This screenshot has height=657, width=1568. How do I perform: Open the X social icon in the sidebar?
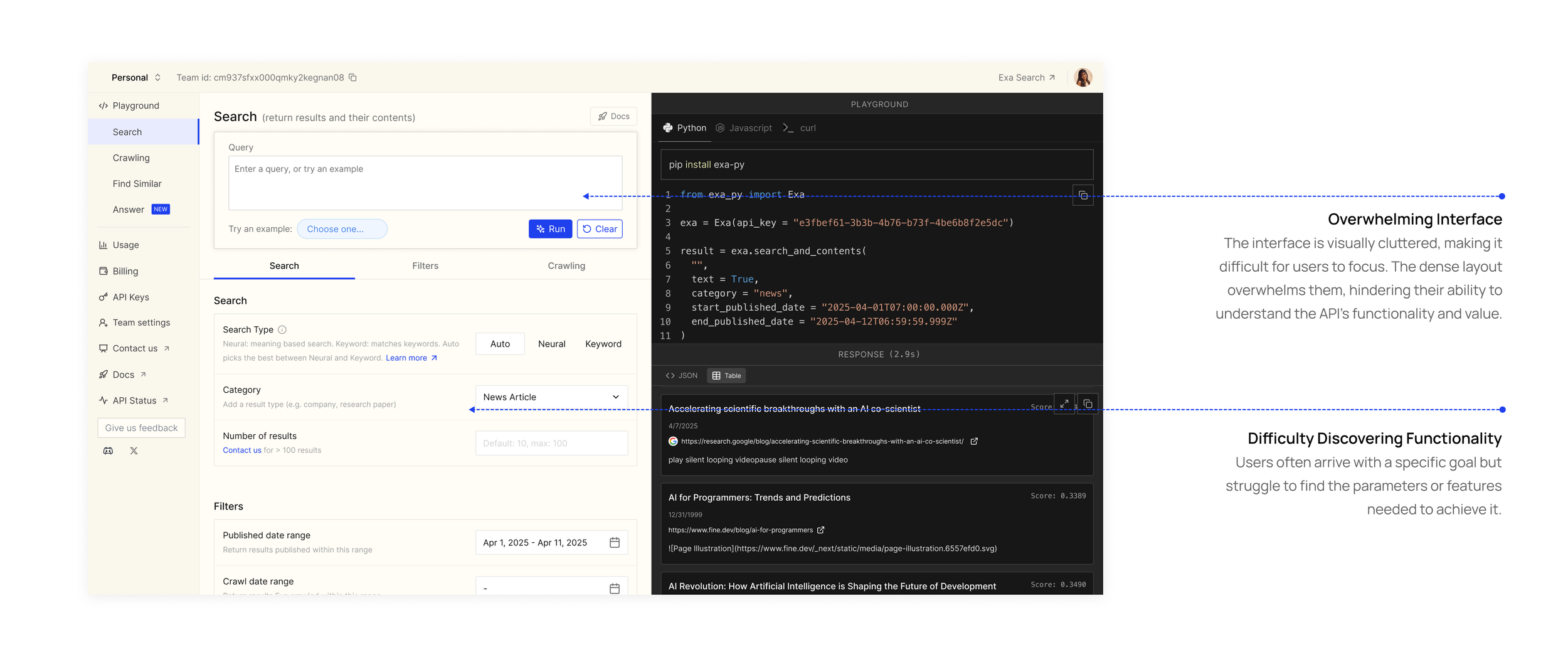click(134, 451)
